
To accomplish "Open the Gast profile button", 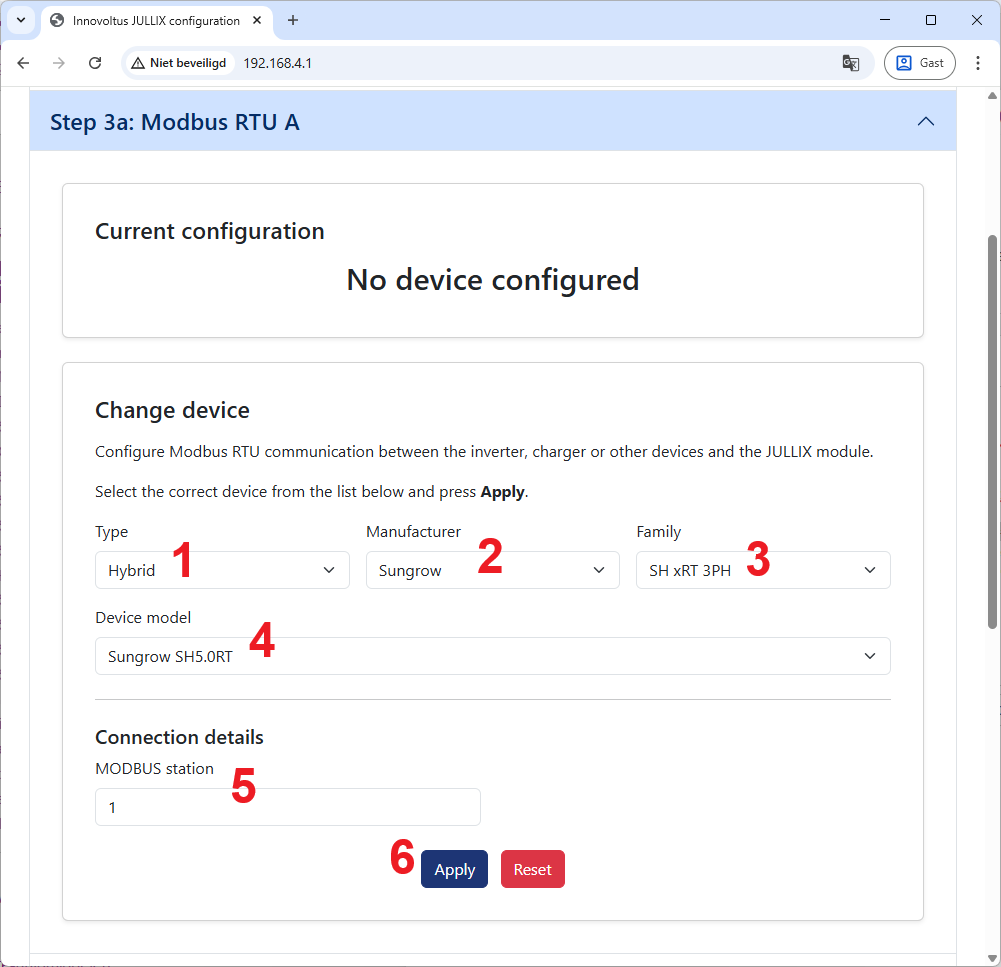I will coord(919,63).
